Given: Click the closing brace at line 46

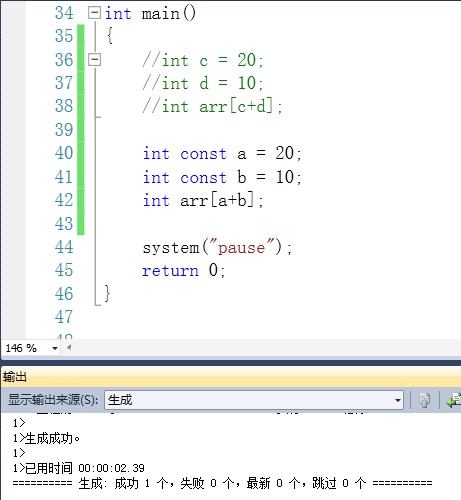Looking at the screenshot, I should (x=107, y=294).
